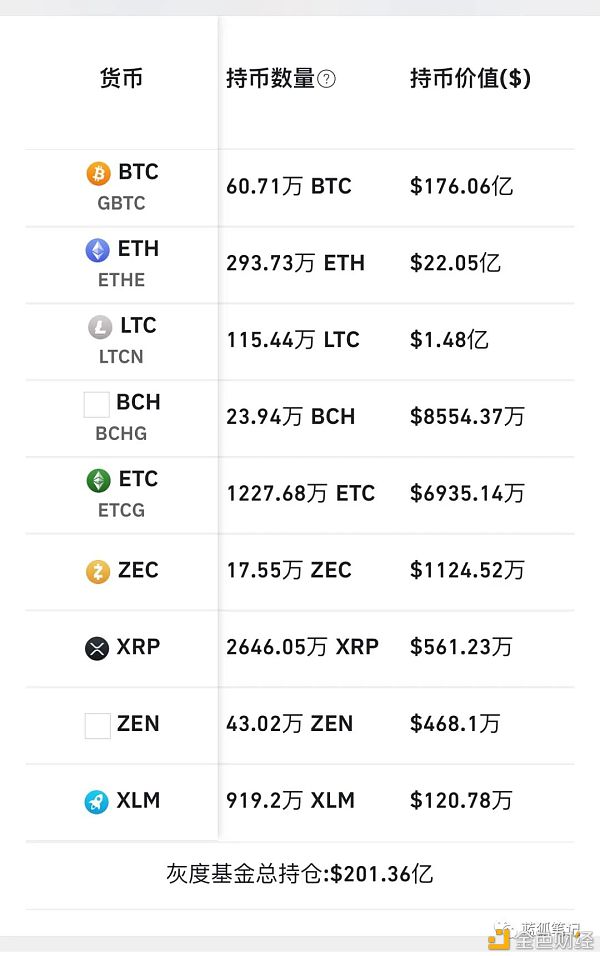Select the 货币 column header

[x=121, y=79]
